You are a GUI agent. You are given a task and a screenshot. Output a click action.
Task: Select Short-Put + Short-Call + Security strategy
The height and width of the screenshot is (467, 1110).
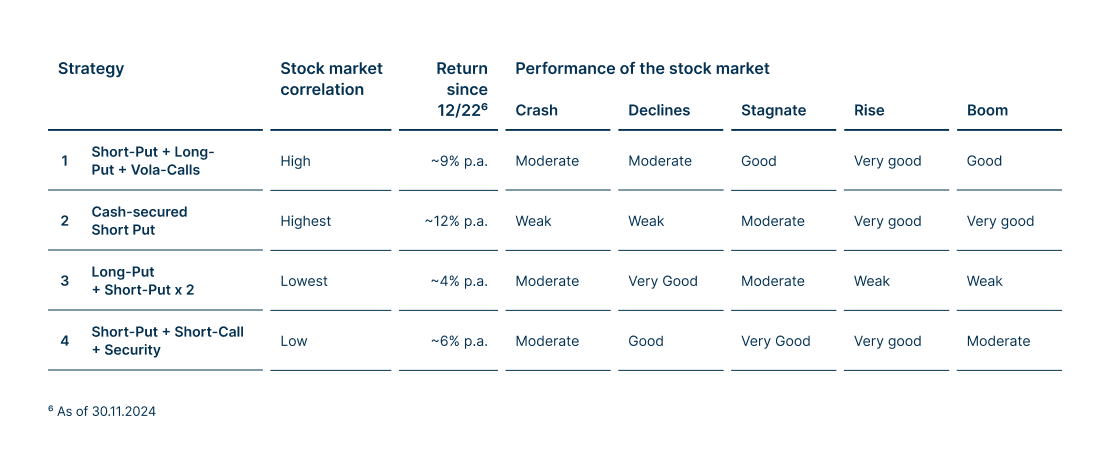tap(168, 341)
